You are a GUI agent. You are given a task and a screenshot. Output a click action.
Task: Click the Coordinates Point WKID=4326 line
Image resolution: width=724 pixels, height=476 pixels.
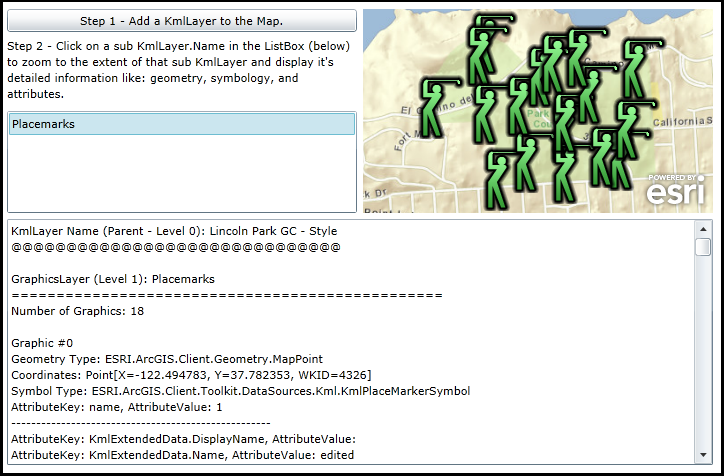[191, 375]
